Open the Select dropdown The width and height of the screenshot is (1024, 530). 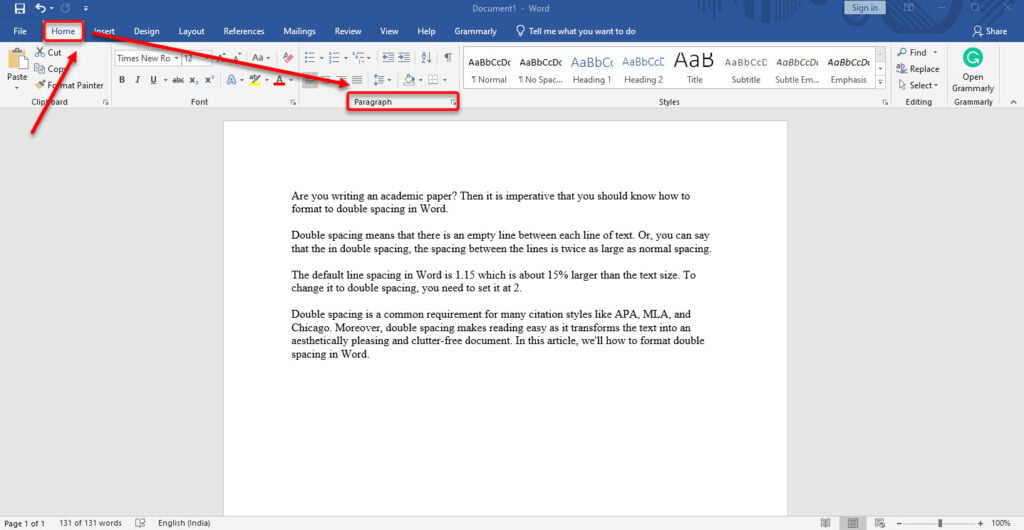(x=918, y=85)
